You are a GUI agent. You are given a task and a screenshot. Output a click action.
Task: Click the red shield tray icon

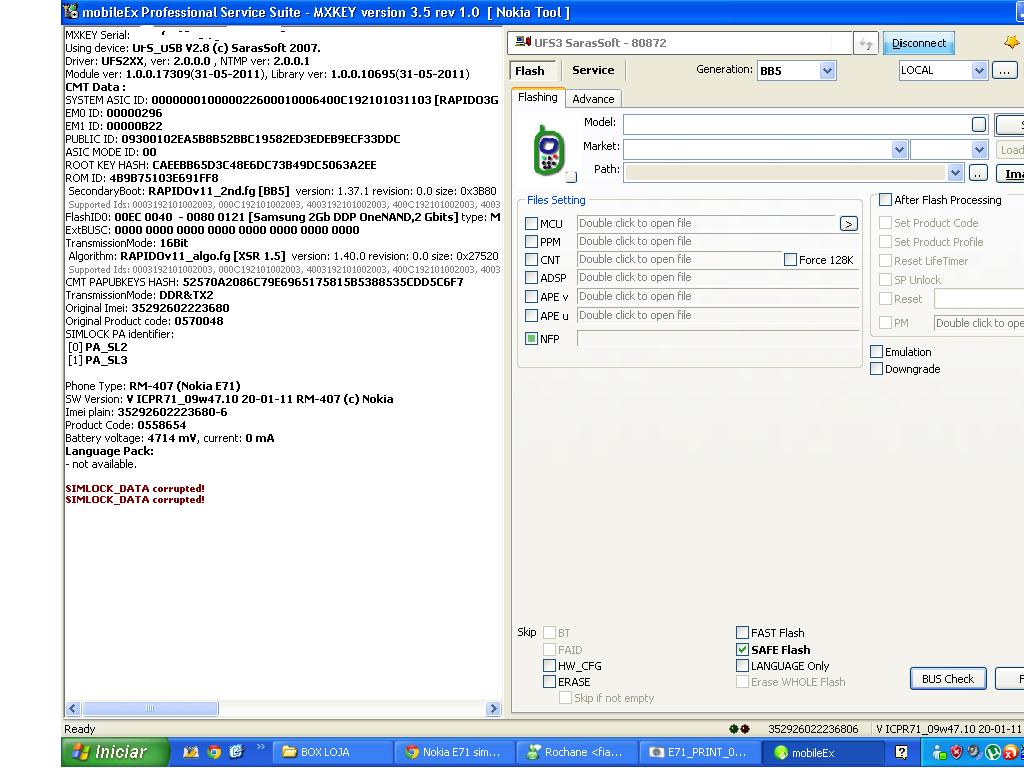tap(957, 752)
